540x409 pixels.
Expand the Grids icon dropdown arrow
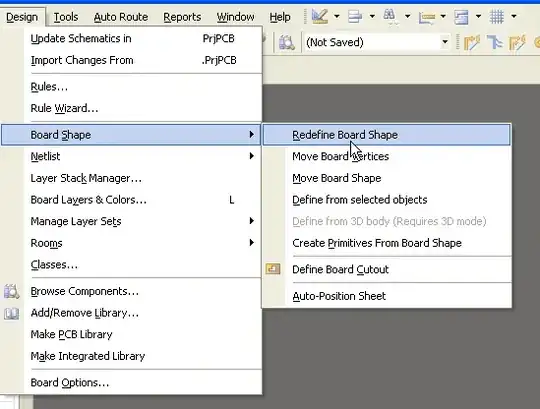pos(513,16)
